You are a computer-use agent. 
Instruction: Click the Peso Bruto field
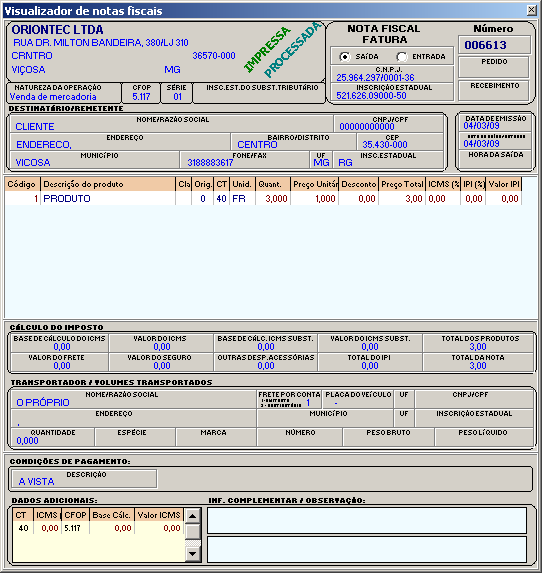[388, 437]
